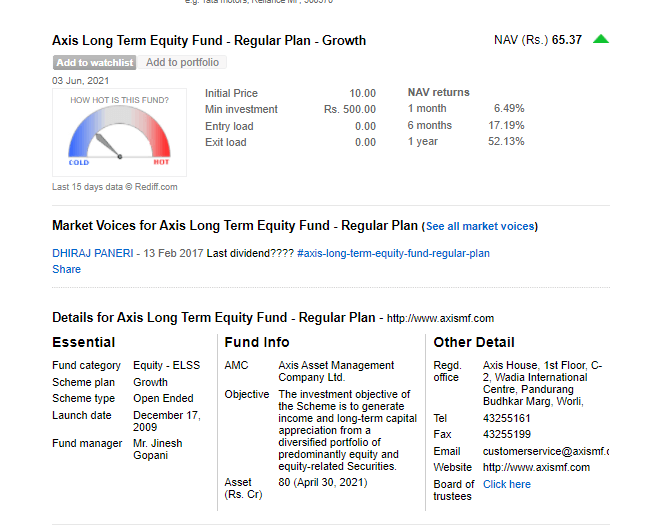Click the investment objective paragraph
Screen dimensions: 665x528
(x=347, y=430)
